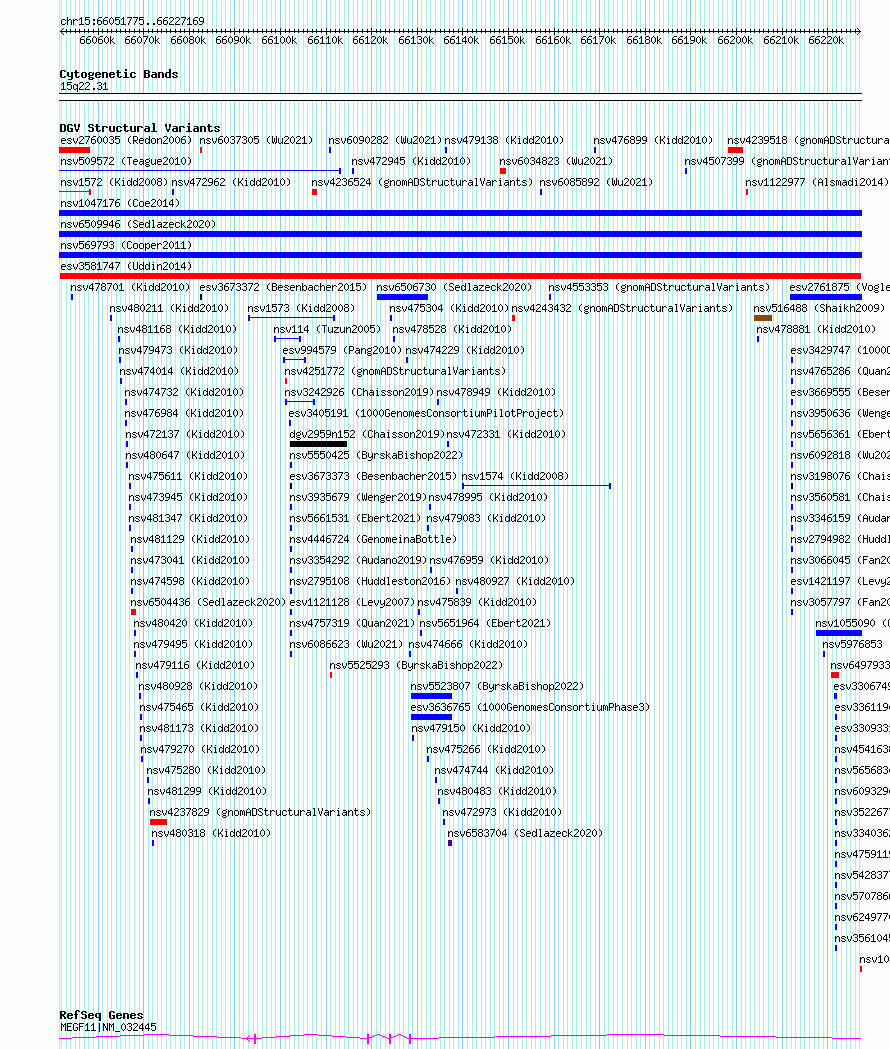Select red square under nsv6034823 (Wu2021)
890x1049 pixels.
(503, 171)
